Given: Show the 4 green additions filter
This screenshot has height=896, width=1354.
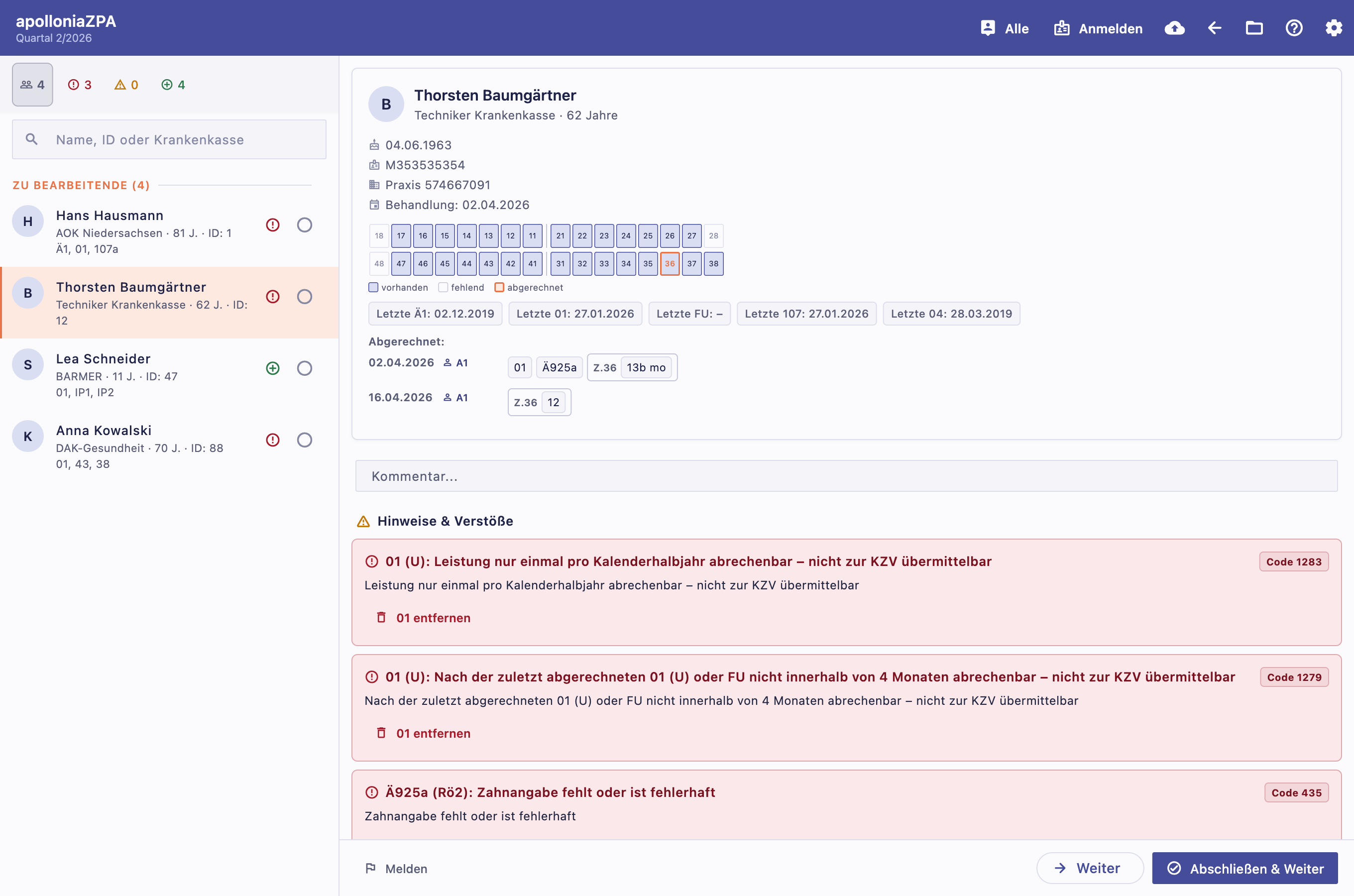Looking at the screenshot, I should [173, 85].
